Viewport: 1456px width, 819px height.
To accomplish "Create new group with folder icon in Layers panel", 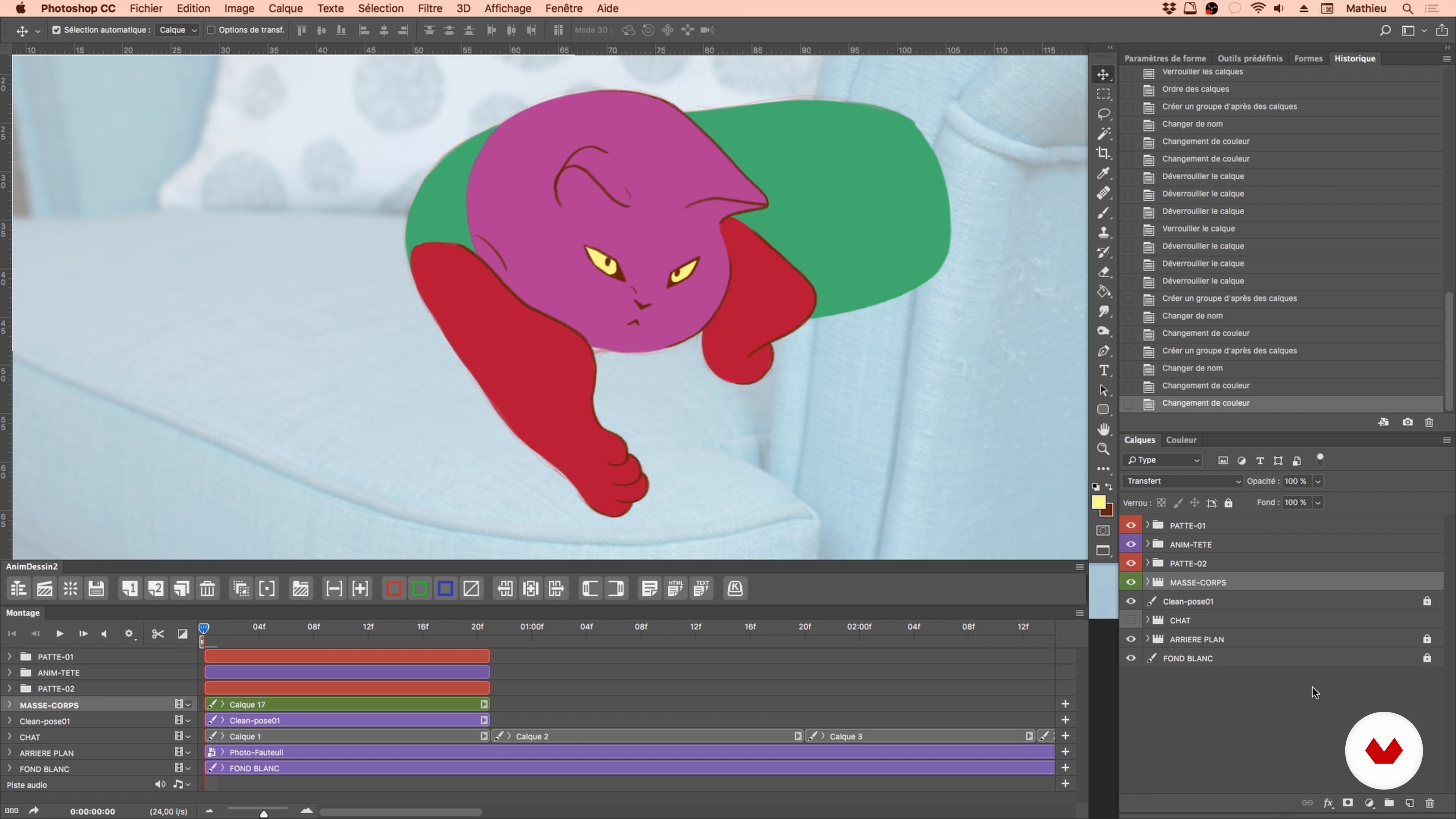I will [x=1389, y=803].
